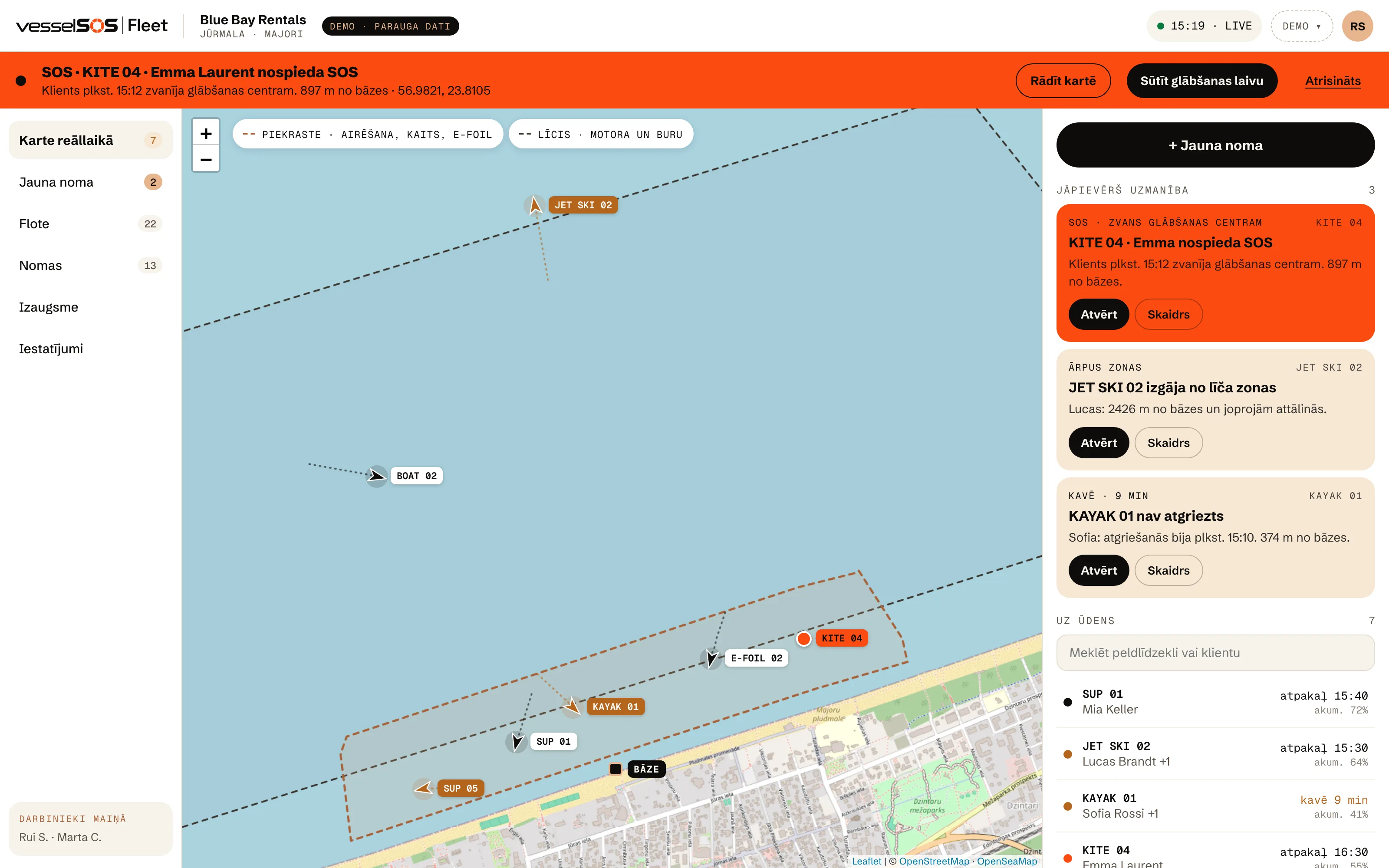Open Iestatījumi settings

coord(91,349)
